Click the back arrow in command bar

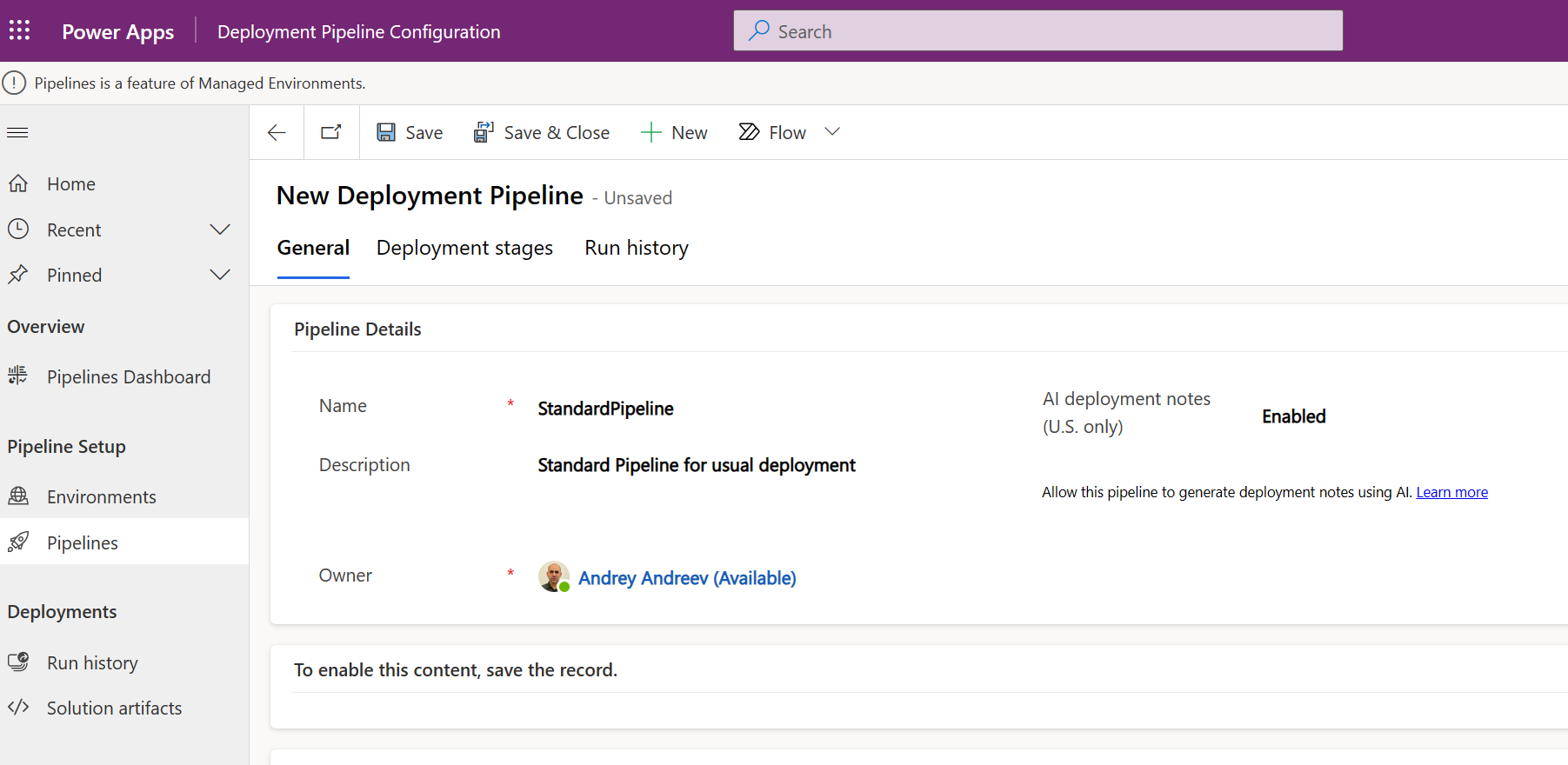coord(277,132)
